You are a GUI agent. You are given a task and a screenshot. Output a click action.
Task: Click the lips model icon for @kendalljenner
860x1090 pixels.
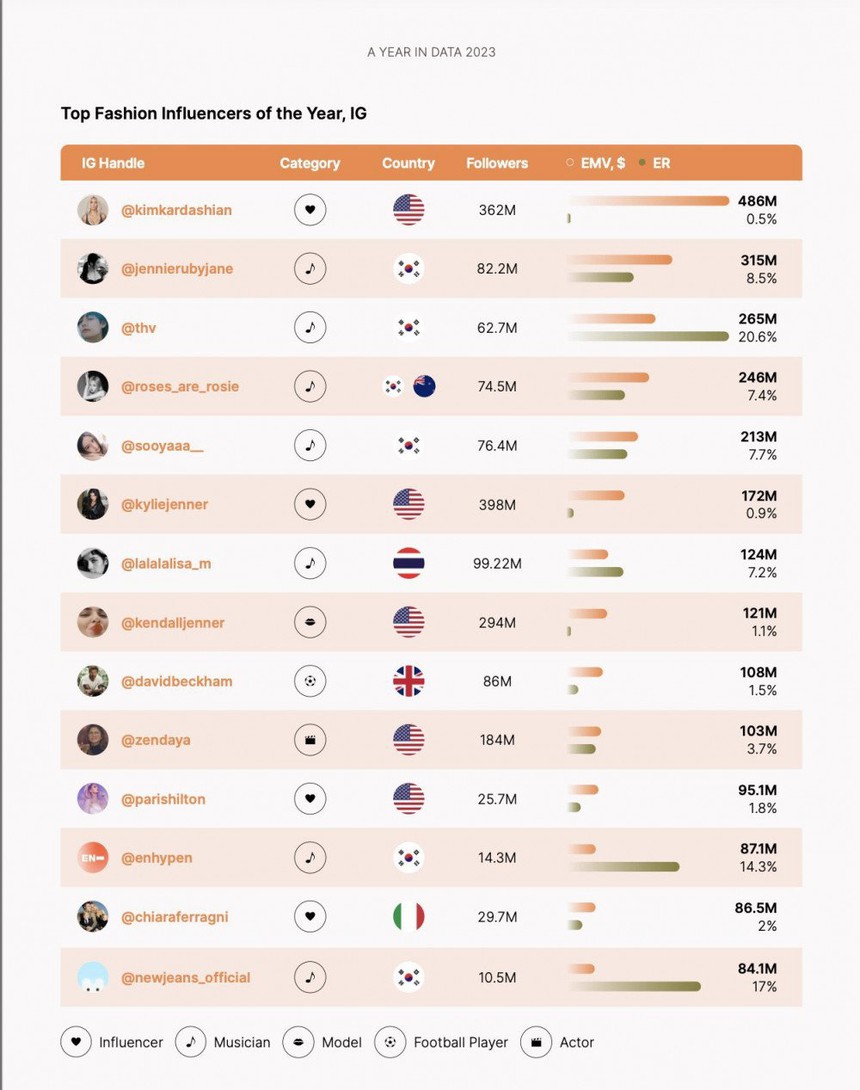[x=310, y=623]
